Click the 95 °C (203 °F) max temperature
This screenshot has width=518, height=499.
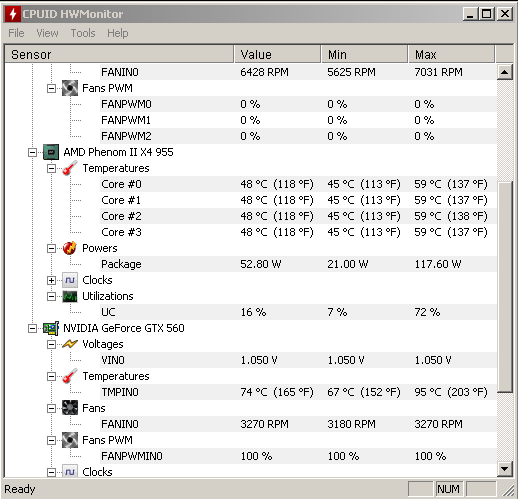tap(451, 392)
